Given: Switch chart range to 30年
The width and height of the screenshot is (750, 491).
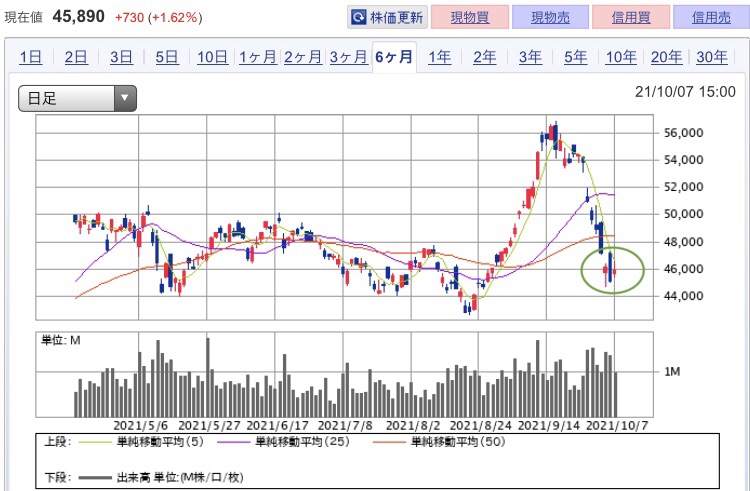Looking at the screenshot, I should coord(712,57).
